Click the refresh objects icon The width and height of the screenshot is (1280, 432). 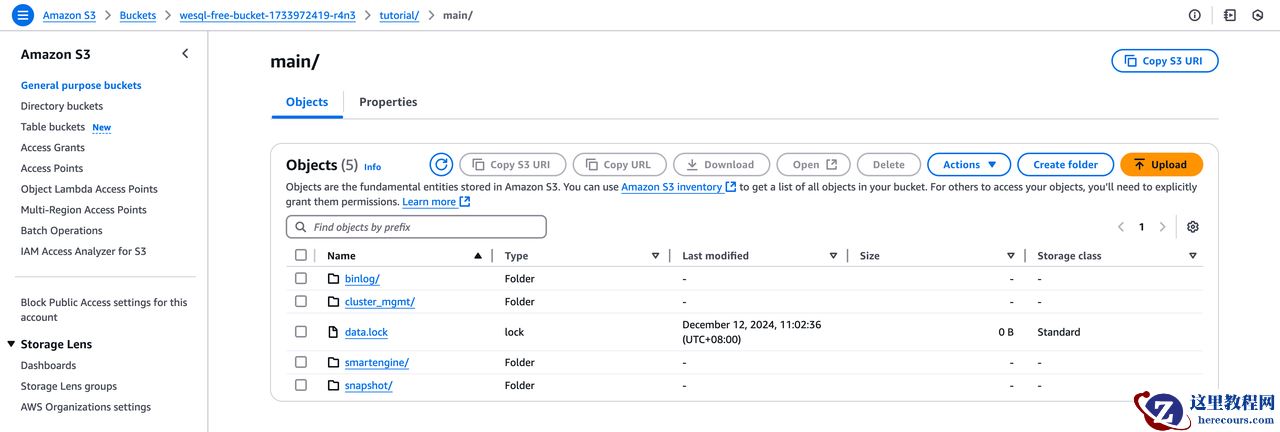coord(441,165)
